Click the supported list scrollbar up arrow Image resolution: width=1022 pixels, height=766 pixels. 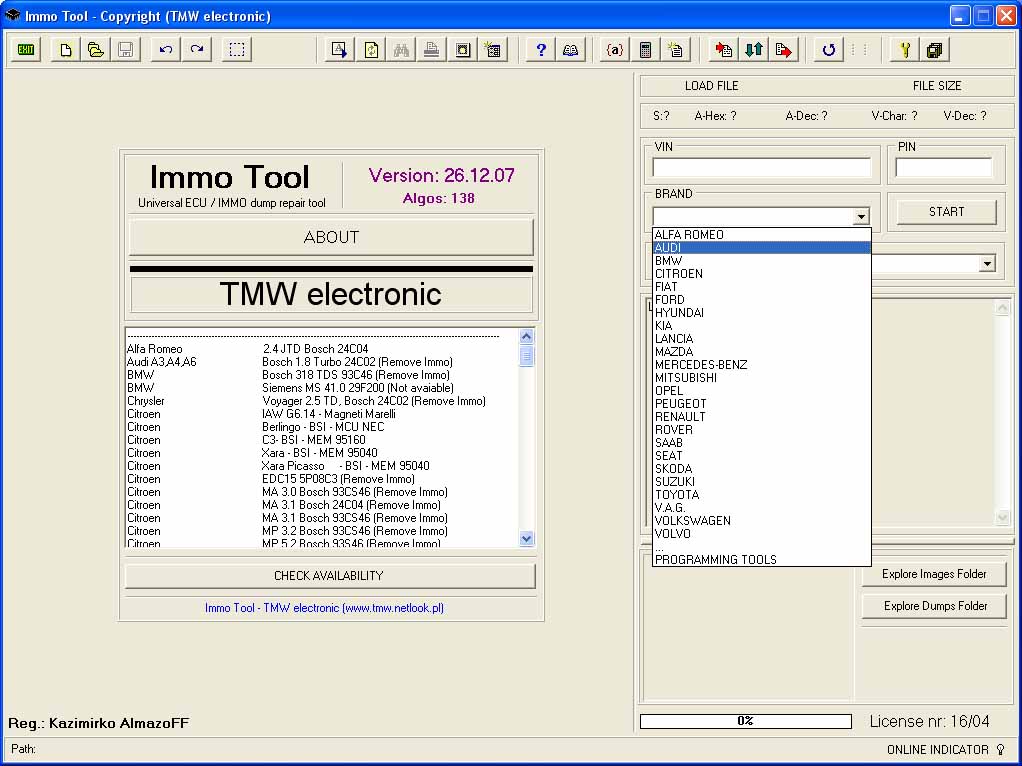[527, 336]
